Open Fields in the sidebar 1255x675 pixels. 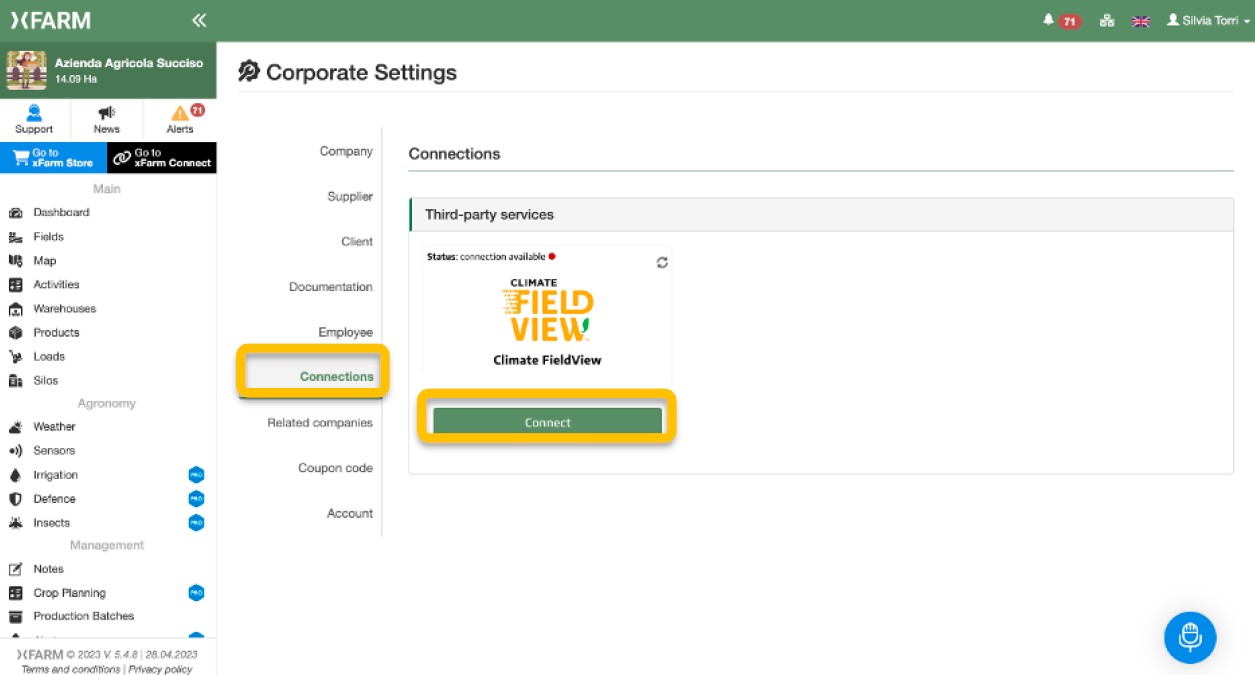tap(48, 237)
